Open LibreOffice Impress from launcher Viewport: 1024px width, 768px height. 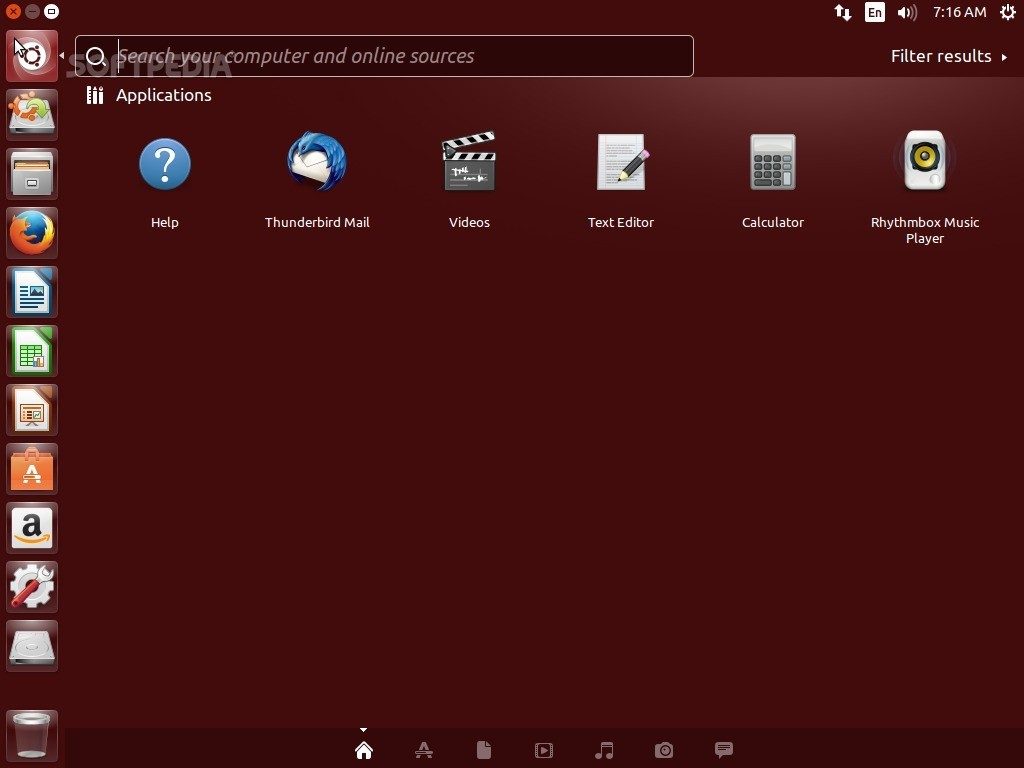[x=32, y=409]
